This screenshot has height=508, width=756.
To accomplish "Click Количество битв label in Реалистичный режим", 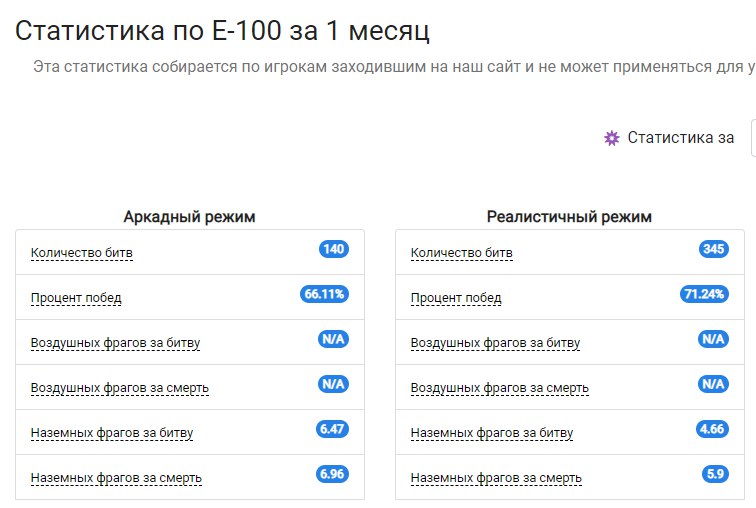I will click(x=461, y=253).
